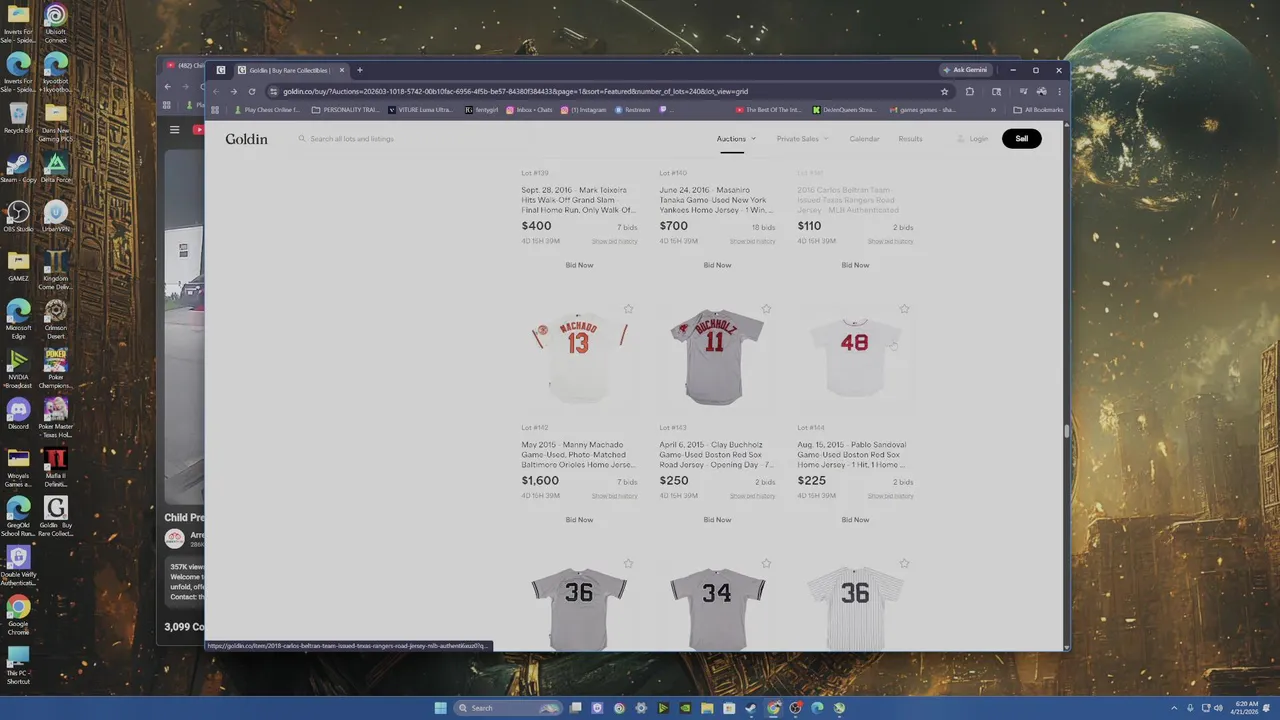Show bid history for the $1,600 Machado lot
Screen dimensions: 1280x720
(614, 496)
